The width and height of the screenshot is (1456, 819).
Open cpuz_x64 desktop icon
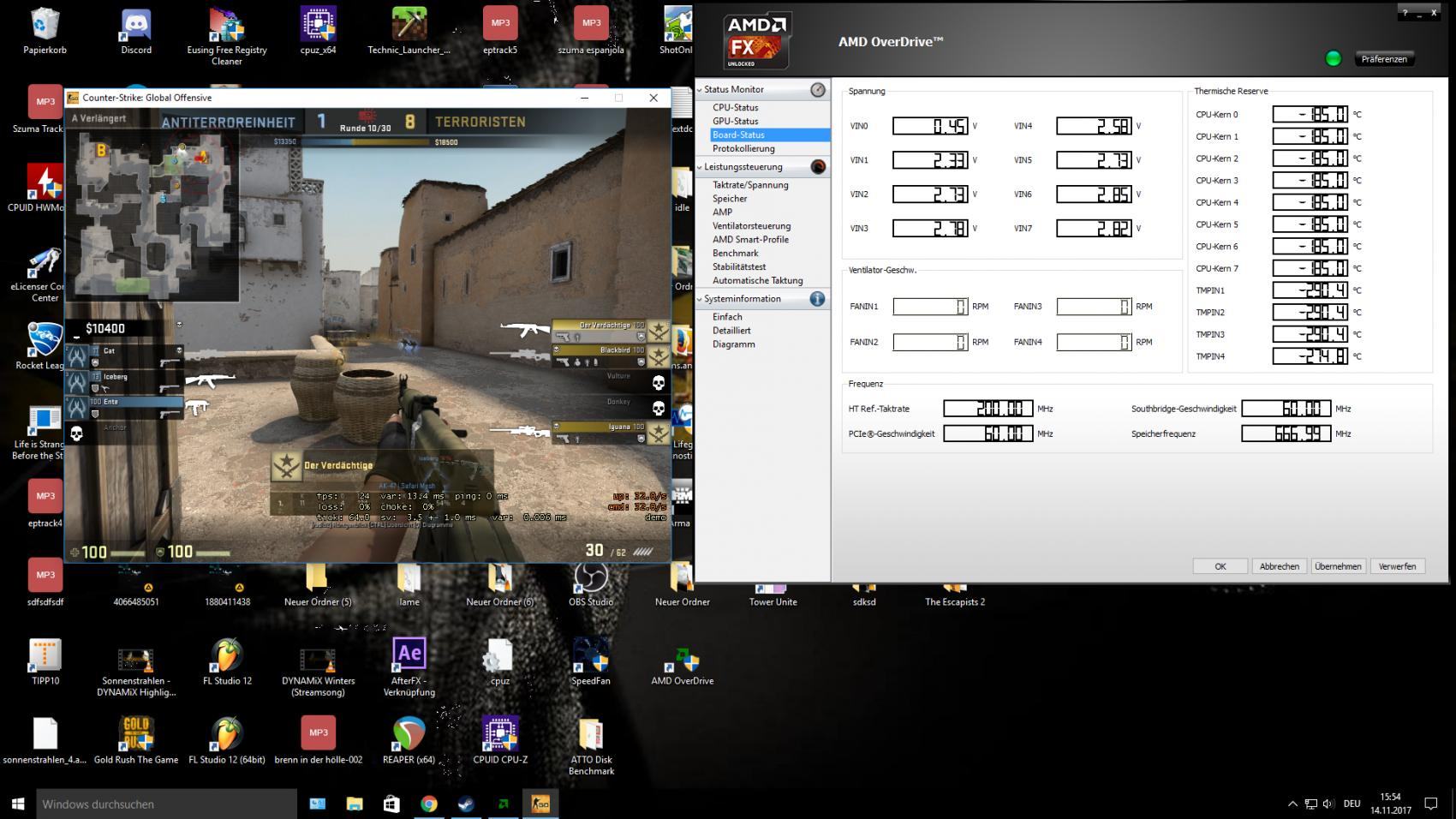coord(318,32)
